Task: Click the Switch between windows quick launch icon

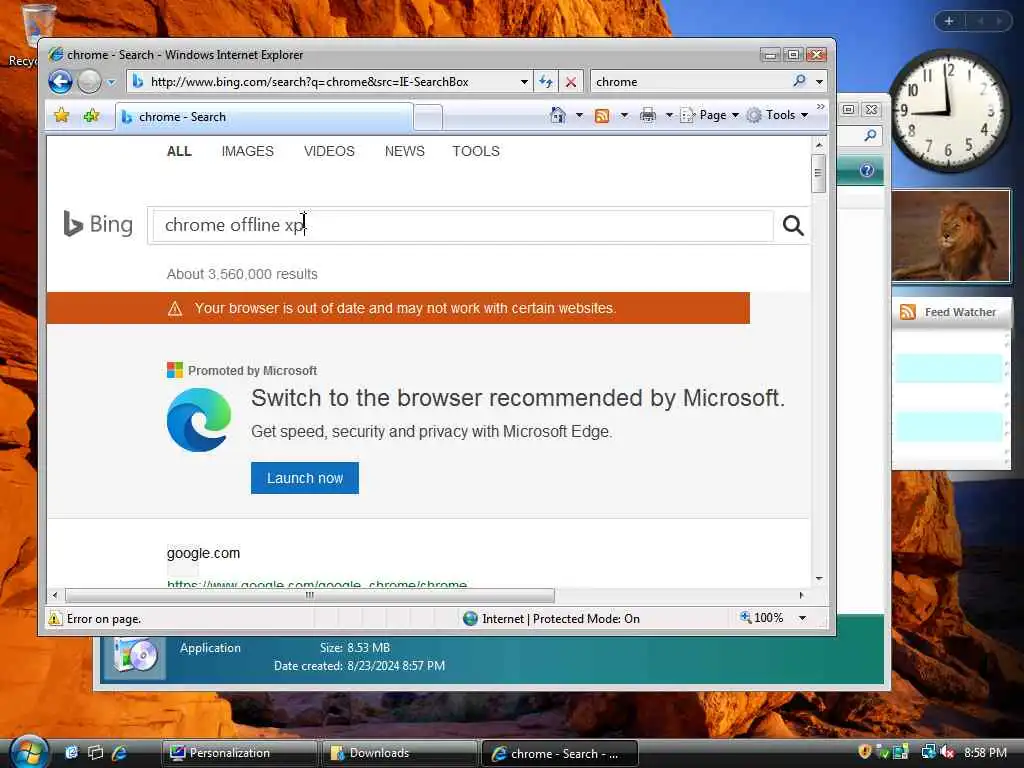Action: [x=95, y=753]
